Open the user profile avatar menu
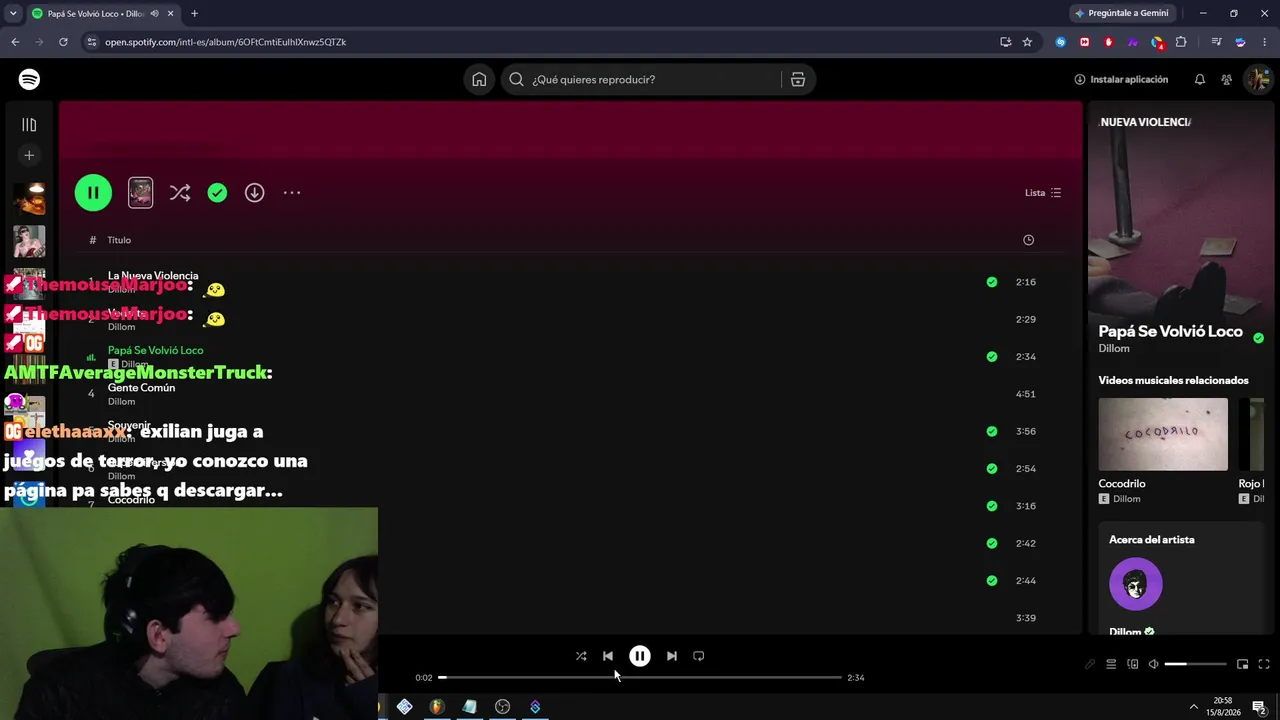Viewport: 1280px width, 720px height. click(x=1257, y=79)
